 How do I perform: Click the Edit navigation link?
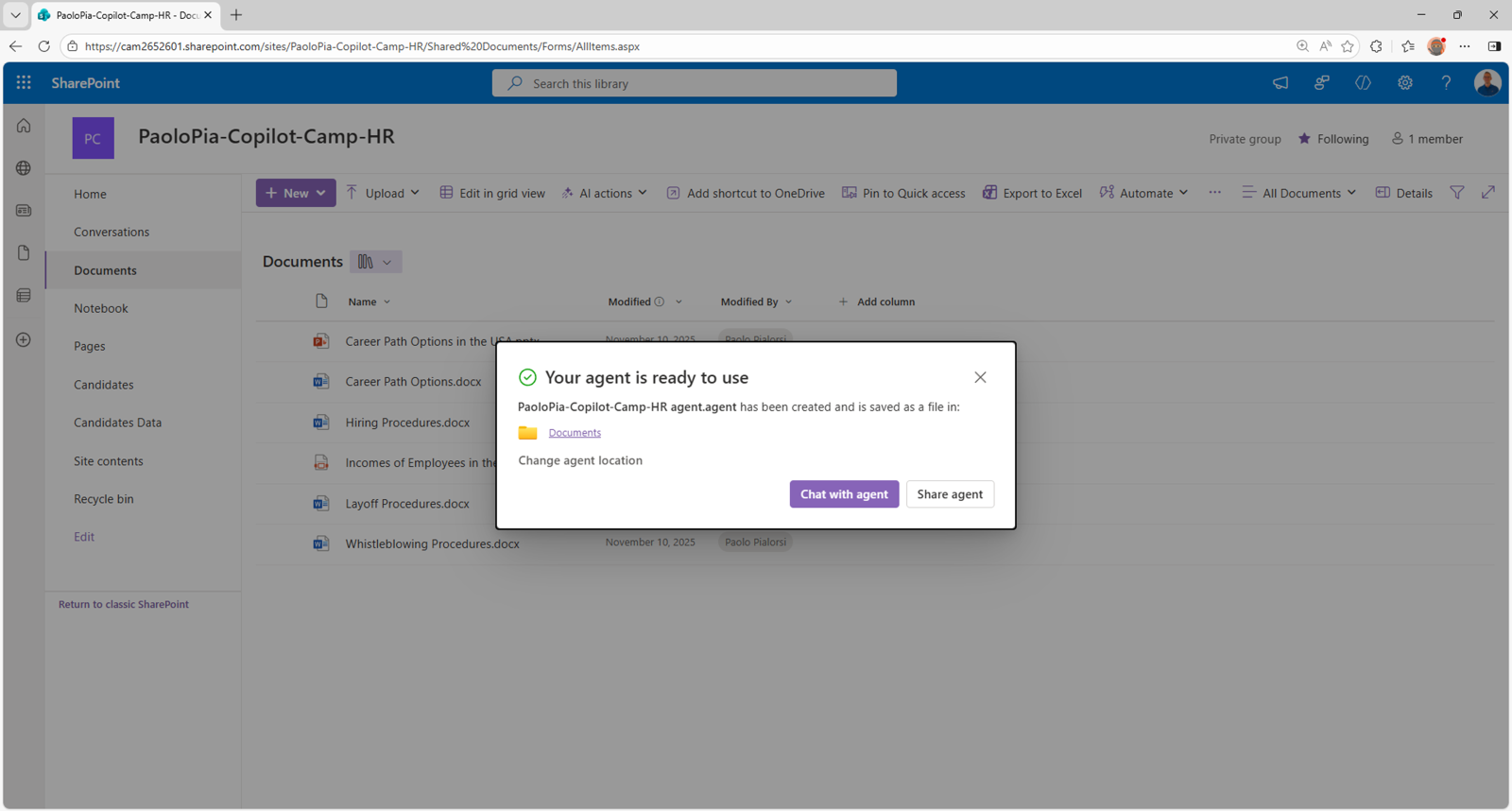coord(84,537)
